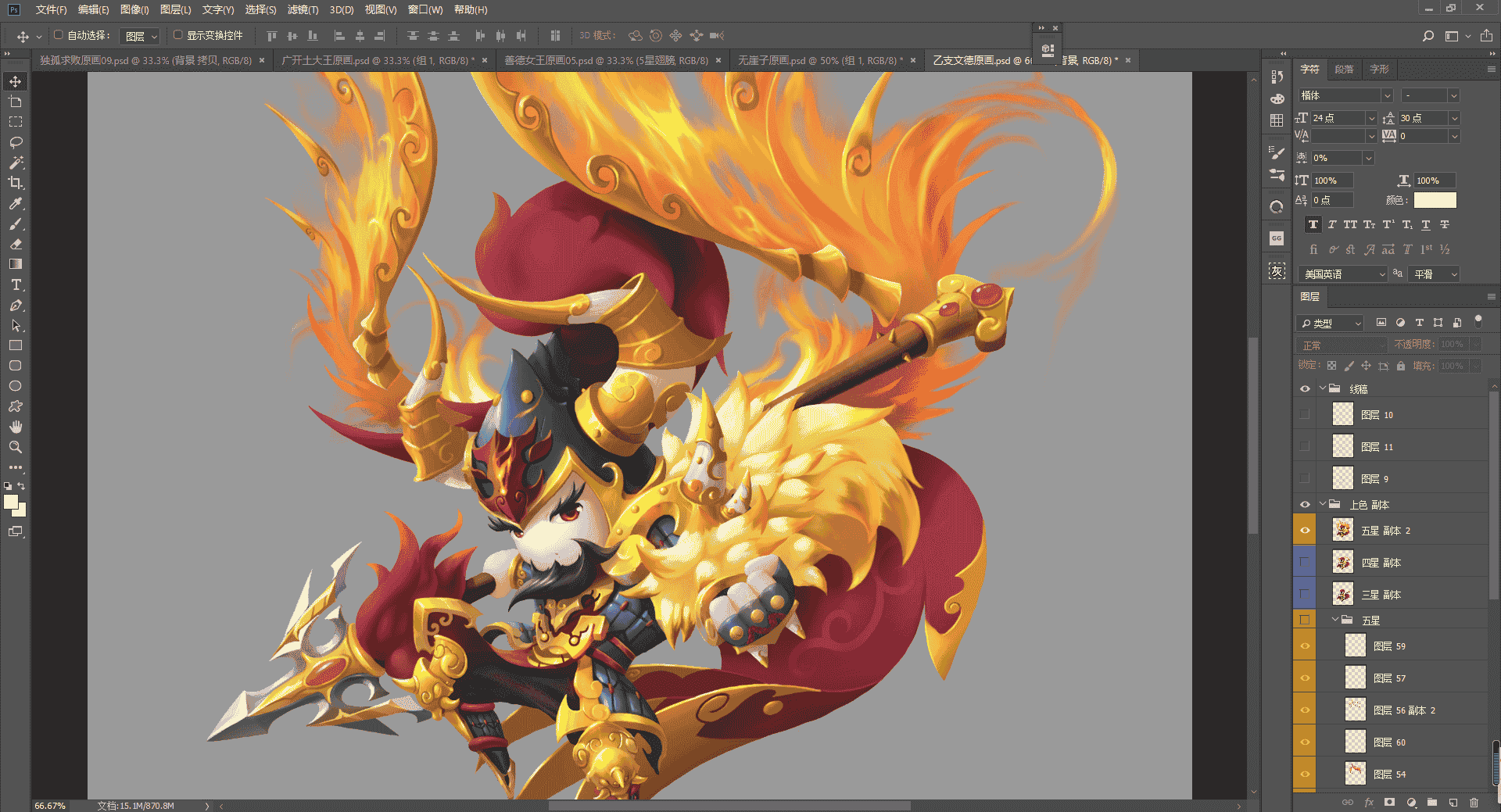This screenshot has height=812, width=1501.
Task: Select the 图层 57 layer thumbnail
Action: tap(1356, 678)
